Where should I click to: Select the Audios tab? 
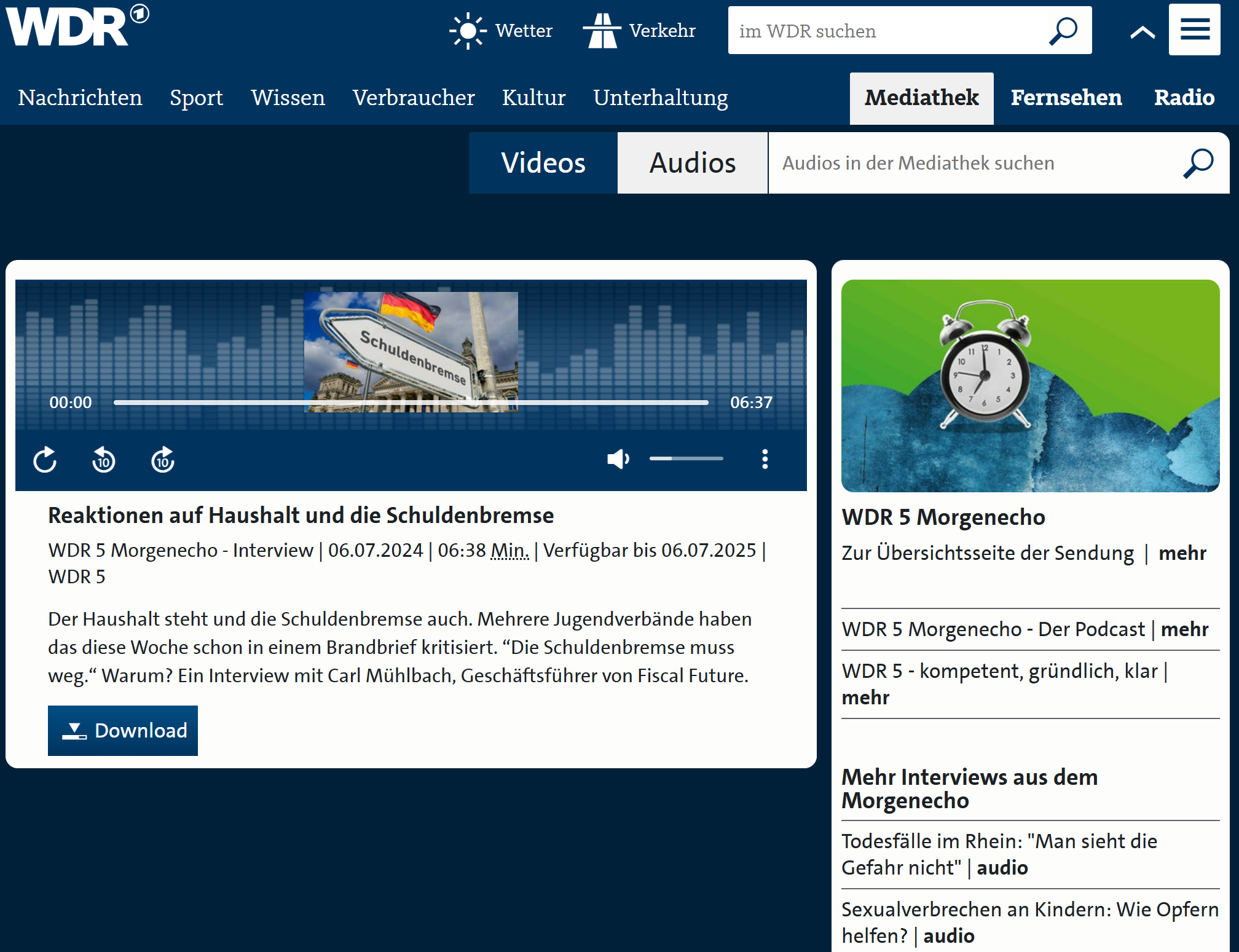693,163
